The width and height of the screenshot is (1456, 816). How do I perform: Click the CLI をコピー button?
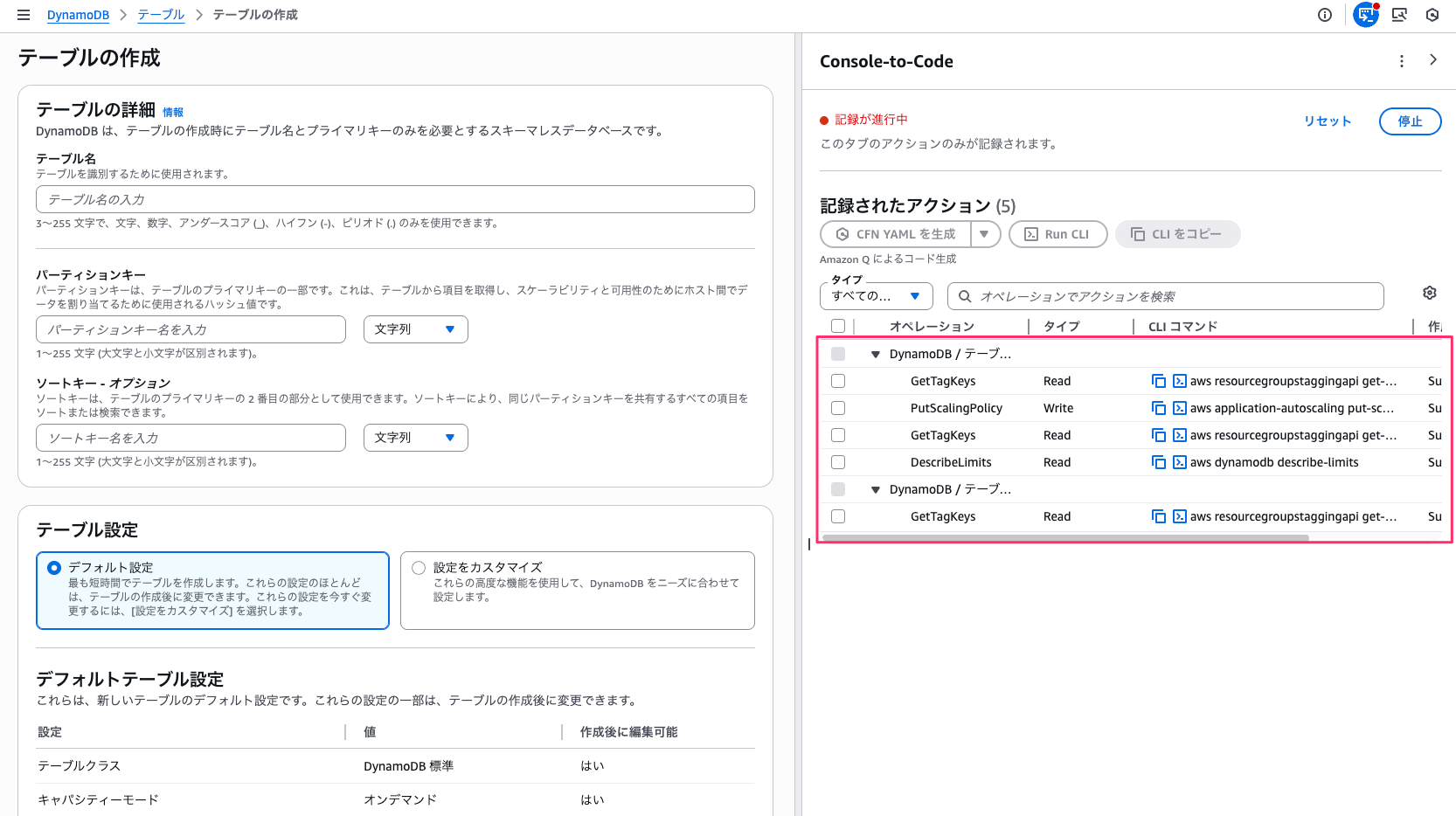[x=1177, y=234]
